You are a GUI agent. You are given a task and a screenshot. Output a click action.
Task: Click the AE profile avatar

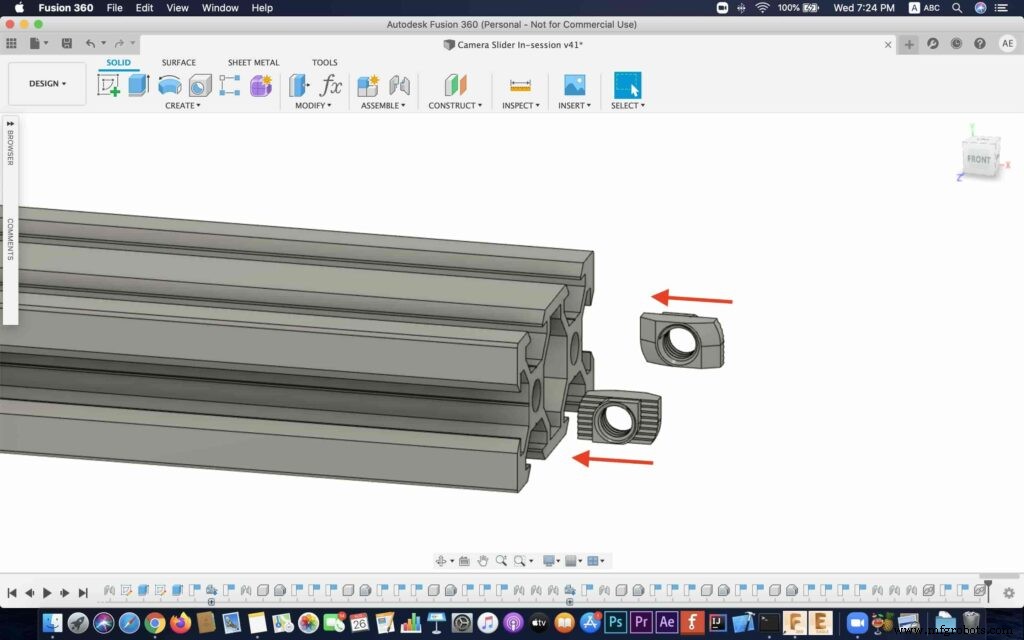pos(1009,43)
